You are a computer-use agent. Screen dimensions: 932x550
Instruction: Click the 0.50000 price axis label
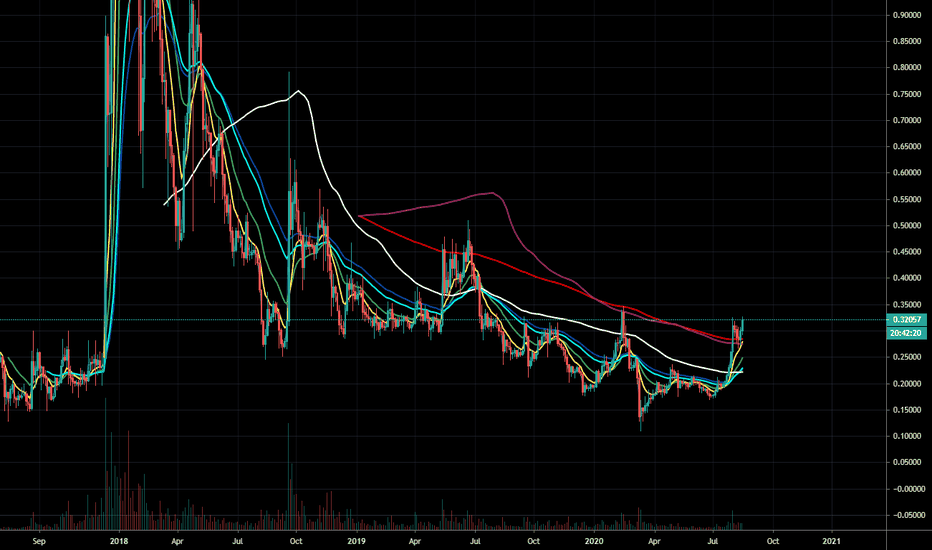pos(908,225)
